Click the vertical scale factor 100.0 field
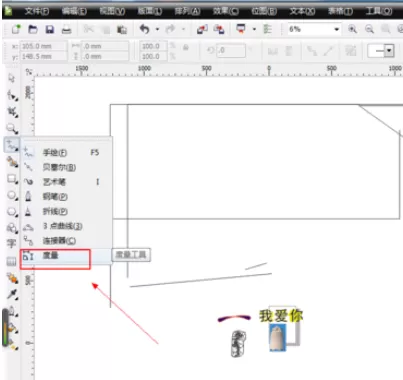Viewport: 403px width, 380px height. pos(153,56)
